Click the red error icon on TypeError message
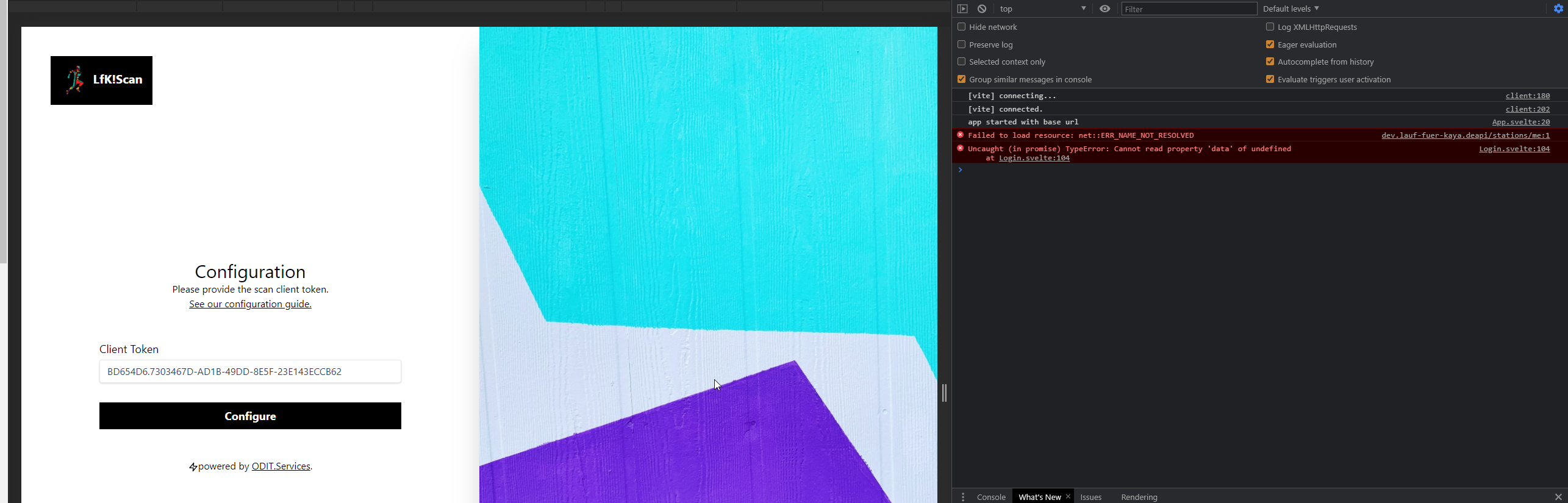The height and width of the screenshot is (503, 1568). tap(961, 148)
